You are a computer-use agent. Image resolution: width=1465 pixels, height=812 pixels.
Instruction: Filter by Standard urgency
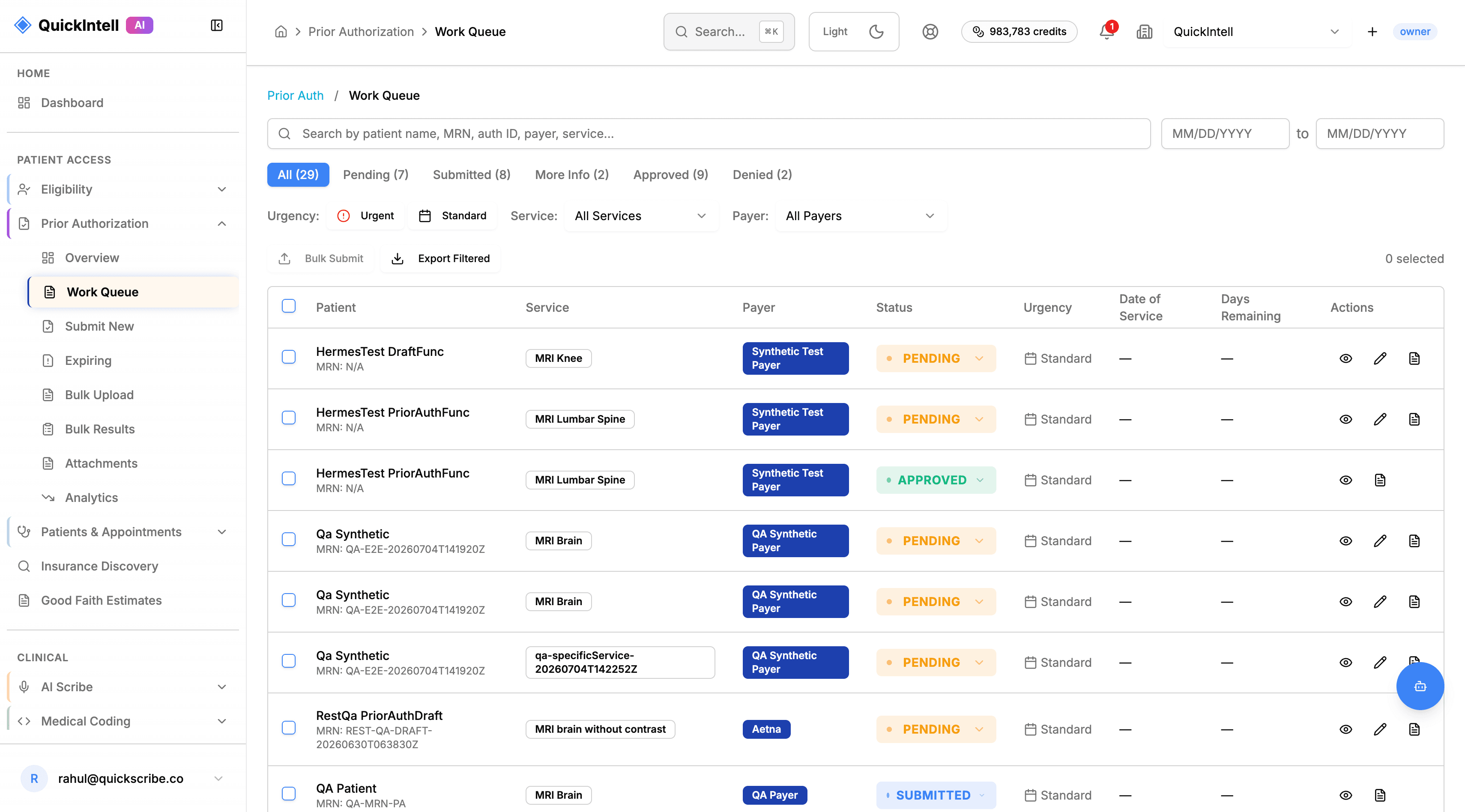tap(453, 216)
